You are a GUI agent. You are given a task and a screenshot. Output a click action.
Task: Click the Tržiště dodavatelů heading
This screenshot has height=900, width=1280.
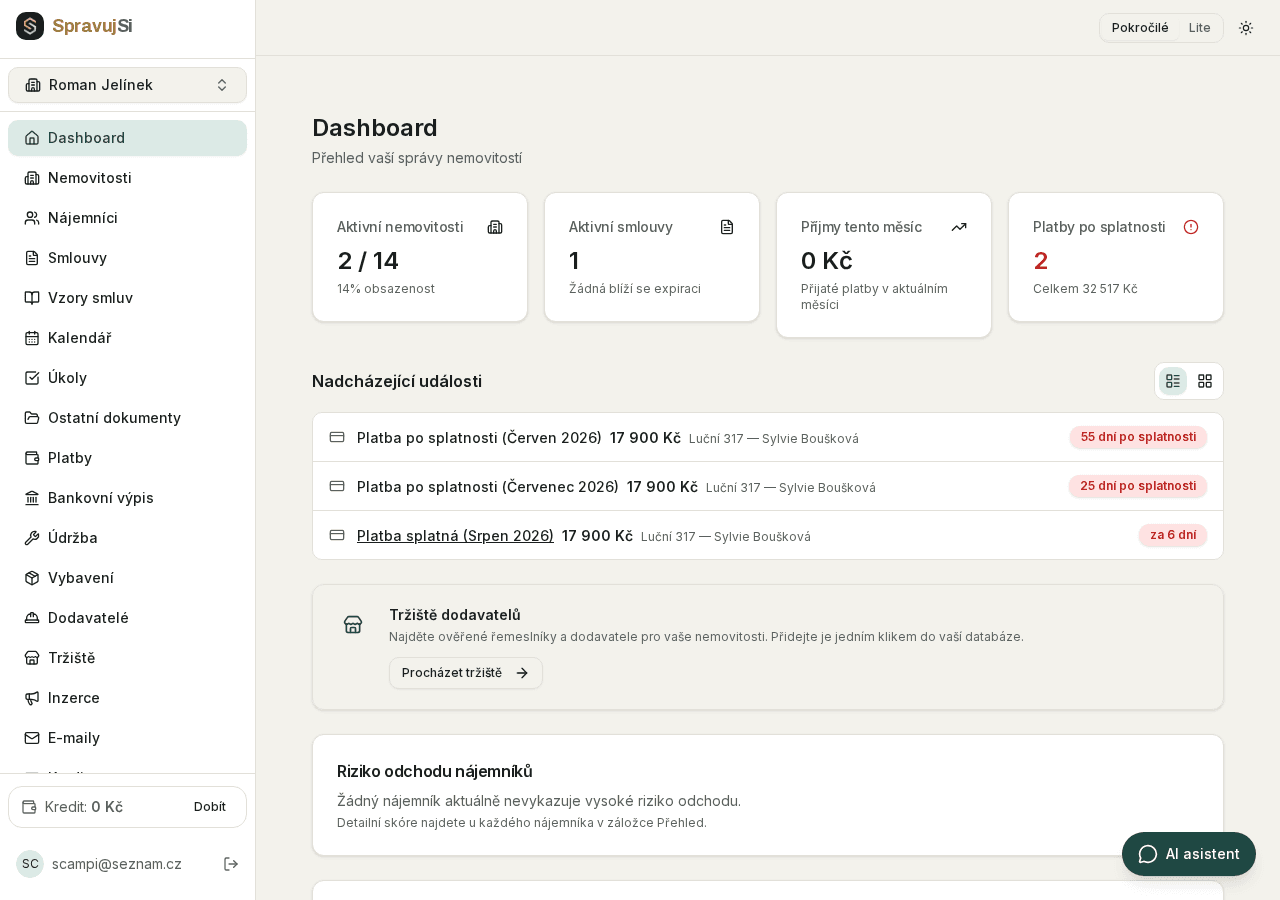click(455, 615)
